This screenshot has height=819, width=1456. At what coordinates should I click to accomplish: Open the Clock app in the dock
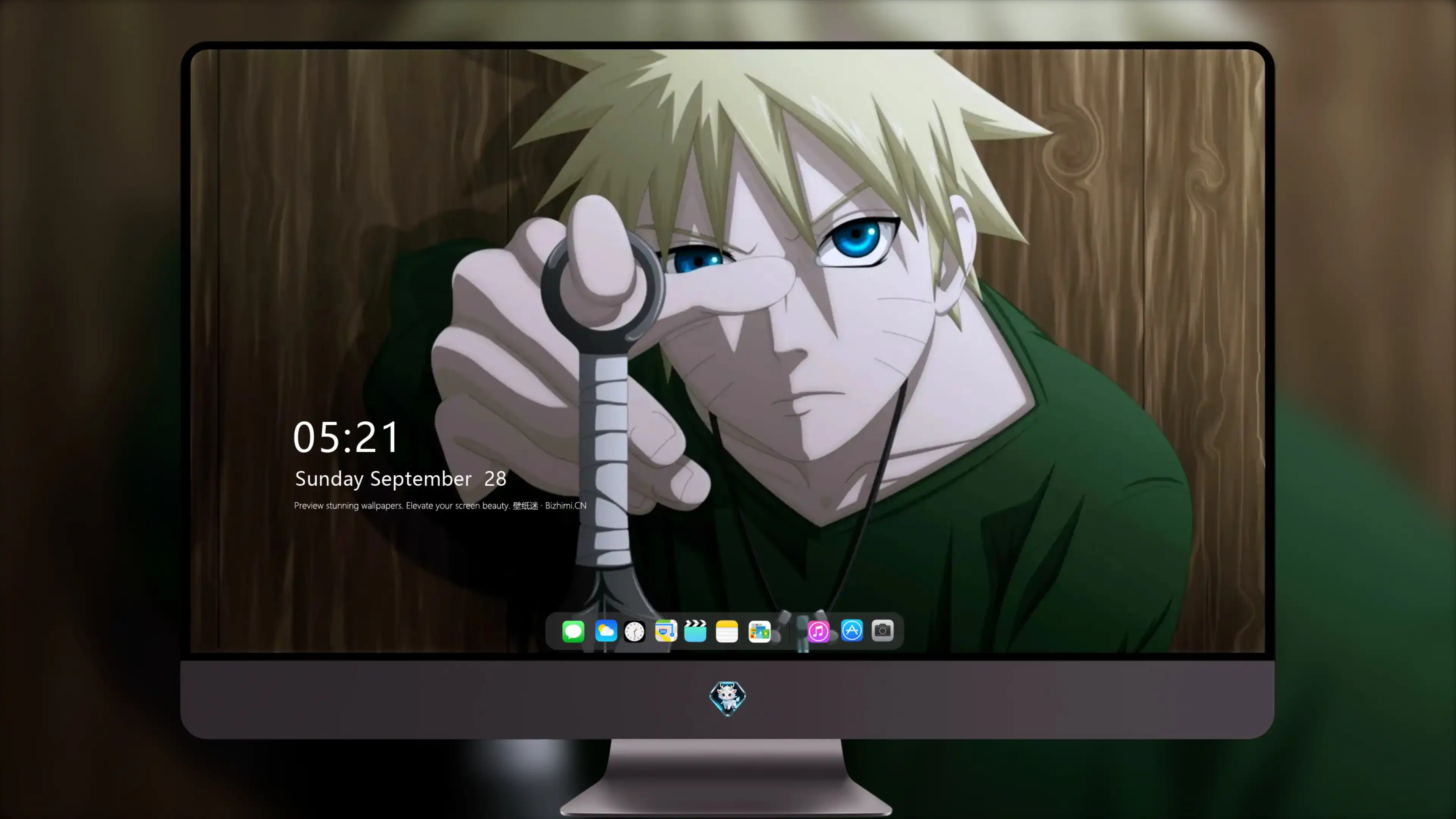point(635,631)
